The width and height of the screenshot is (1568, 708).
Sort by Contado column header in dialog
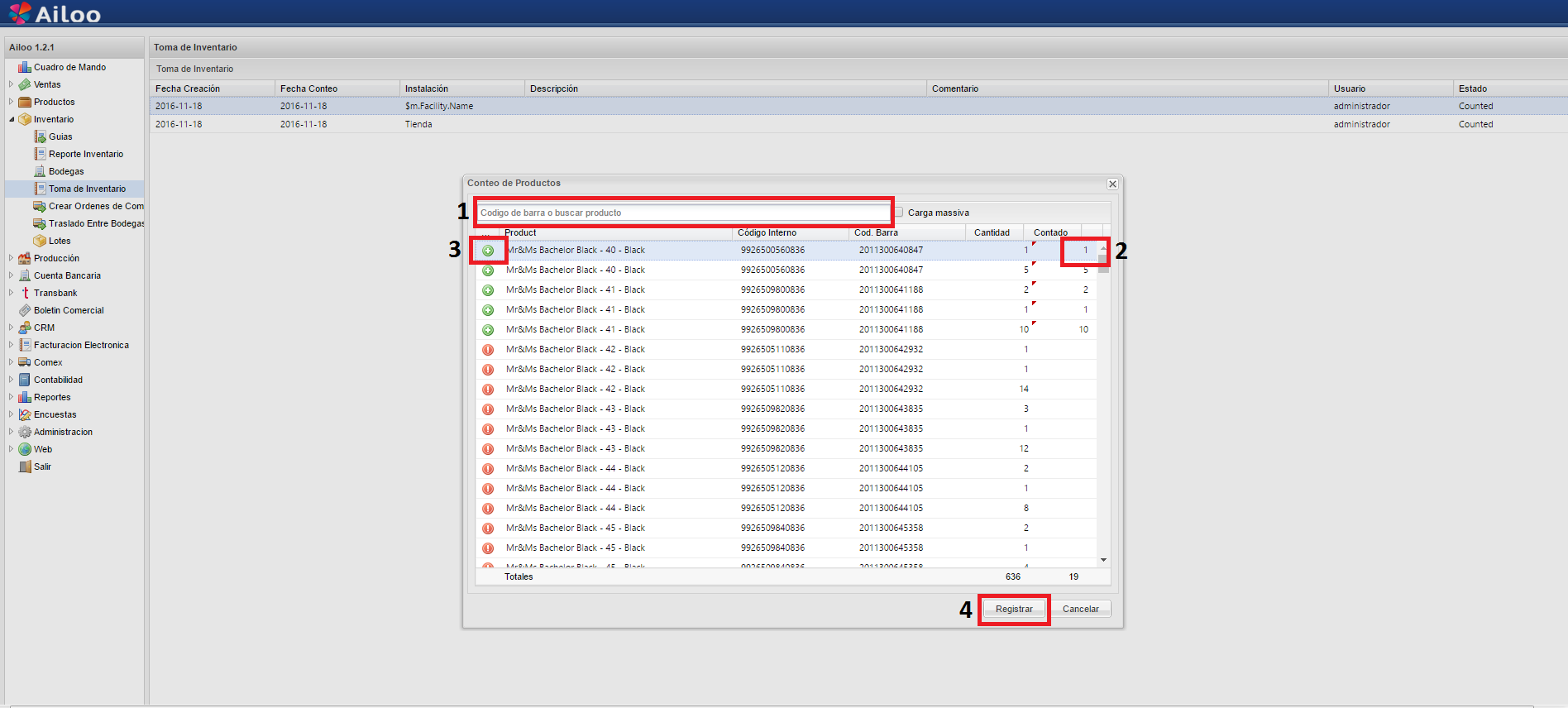1052,232
